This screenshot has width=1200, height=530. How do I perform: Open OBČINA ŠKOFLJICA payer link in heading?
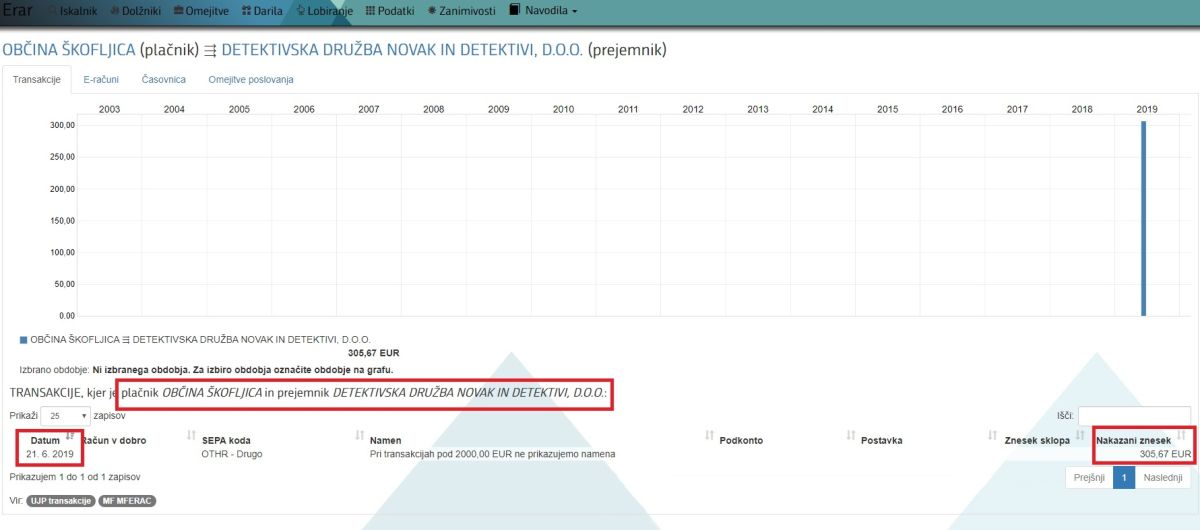point(69,49)
